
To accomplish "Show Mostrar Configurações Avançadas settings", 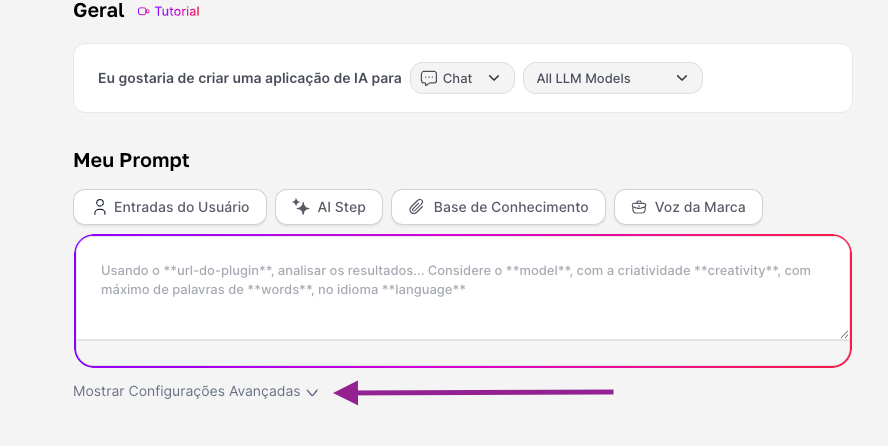I will point(187,391).
